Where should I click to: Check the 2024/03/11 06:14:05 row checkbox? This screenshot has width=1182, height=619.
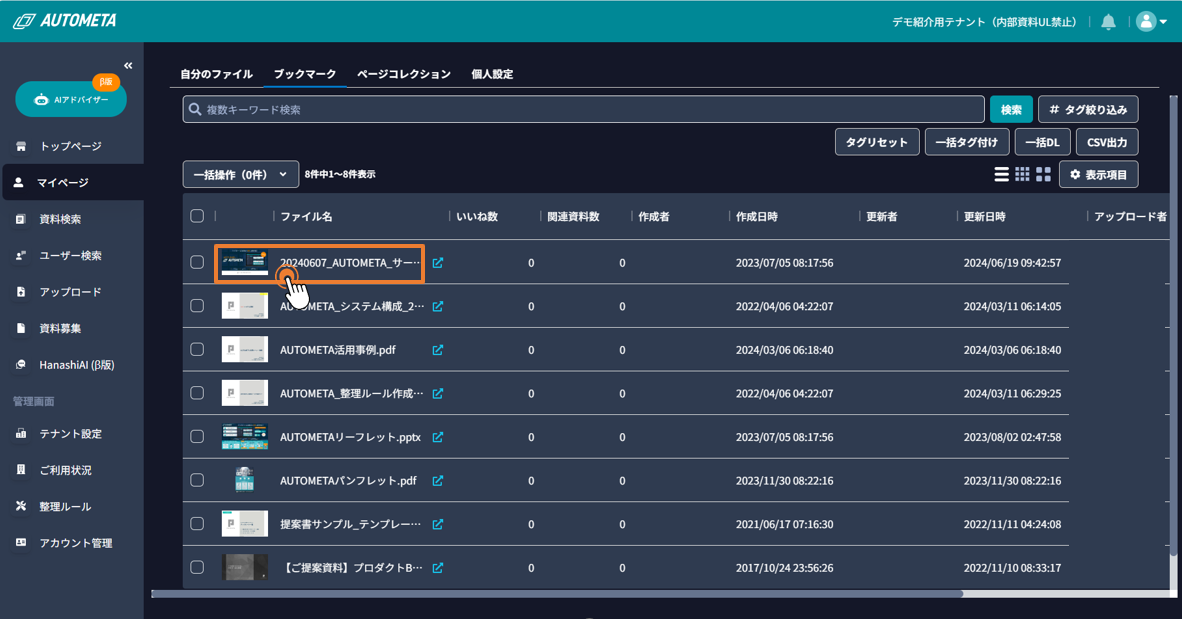pos(198,306)
